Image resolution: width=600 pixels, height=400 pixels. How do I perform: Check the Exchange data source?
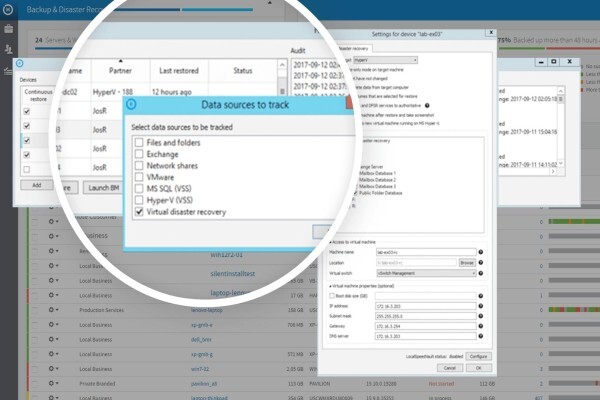(x=139, y=154)
